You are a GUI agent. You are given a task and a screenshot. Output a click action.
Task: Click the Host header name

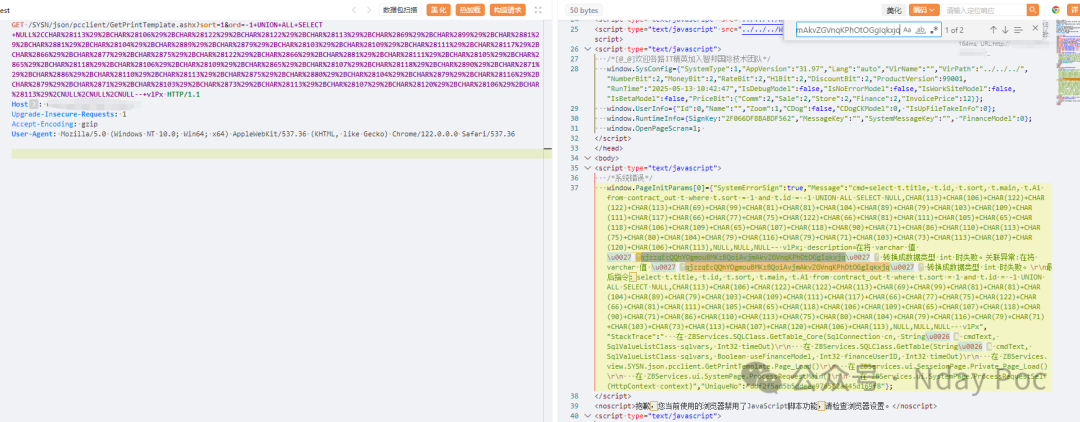coord(19,104)
